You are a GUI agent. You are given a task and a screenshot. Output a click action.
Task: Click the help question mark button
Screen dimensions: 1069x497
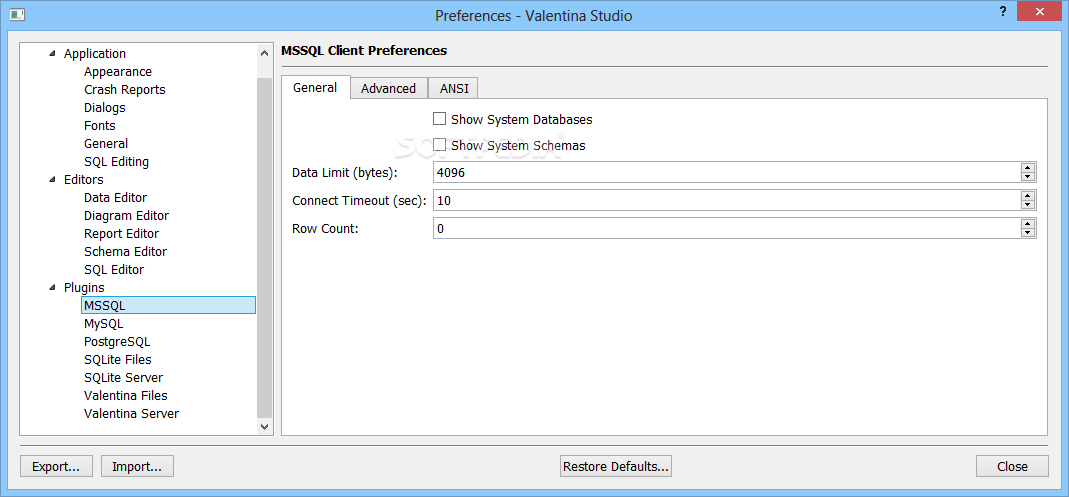pos(1002,12)
